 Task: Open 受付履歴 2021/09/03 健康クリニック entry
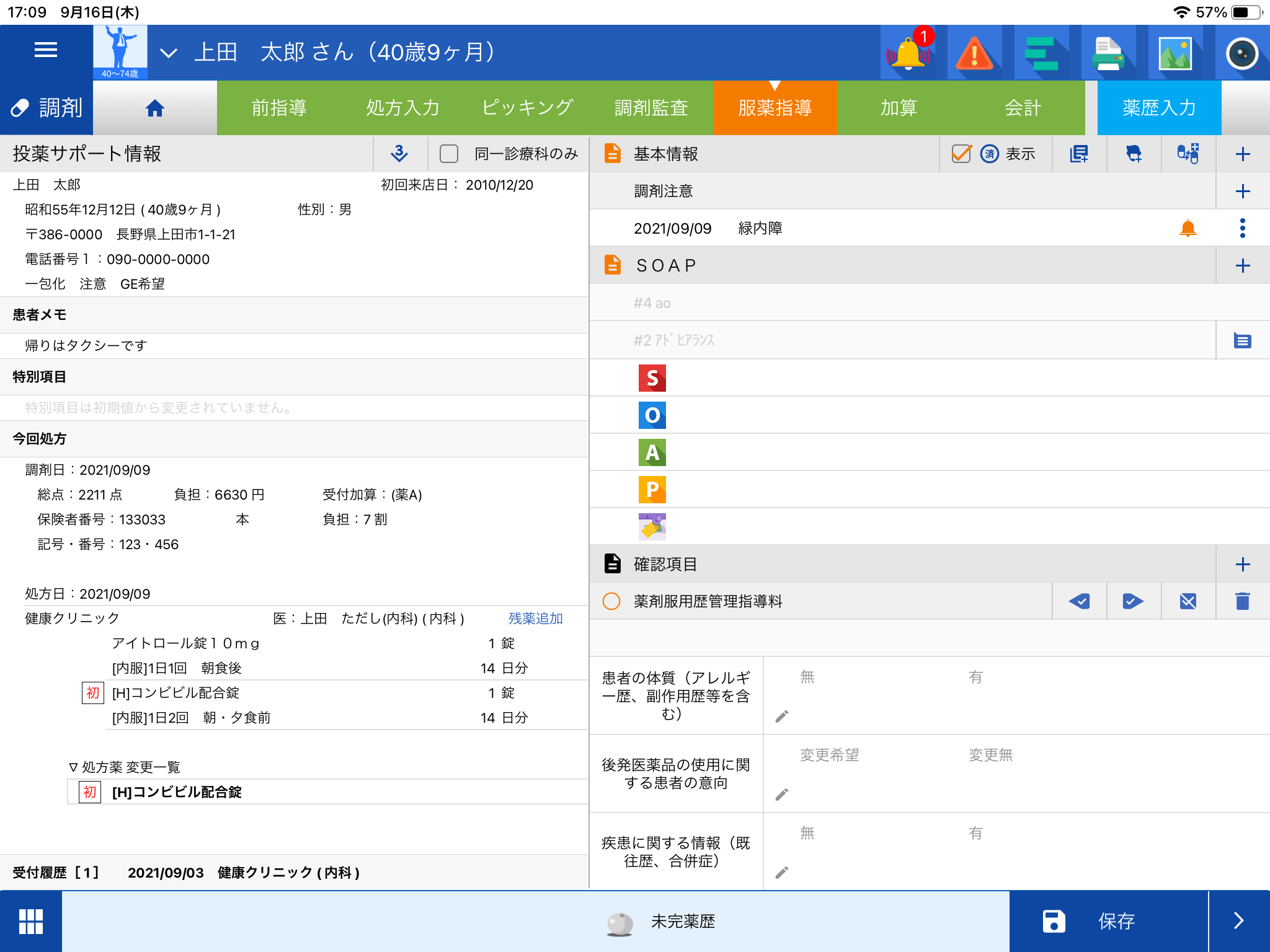pyautogui.click(x=294, y=873)
